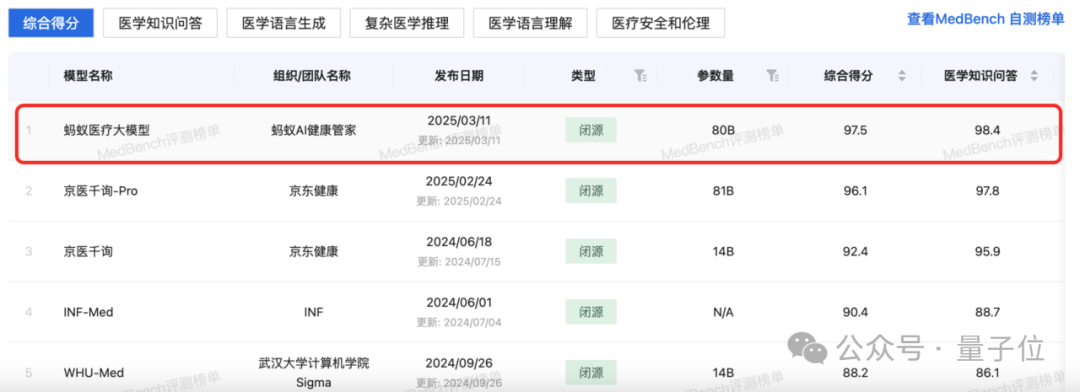Select the 医疗安全和伦理 tab
The height and width of the screenshot is (392, 1080).
pos(661,23)
